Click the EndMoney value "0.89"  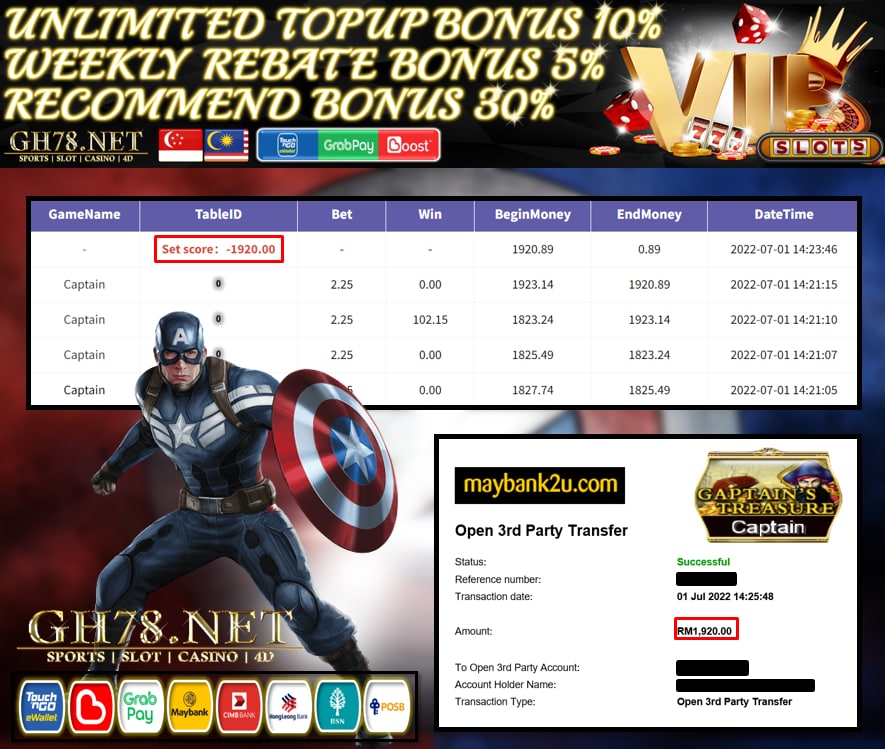click(x=649, y=249)
